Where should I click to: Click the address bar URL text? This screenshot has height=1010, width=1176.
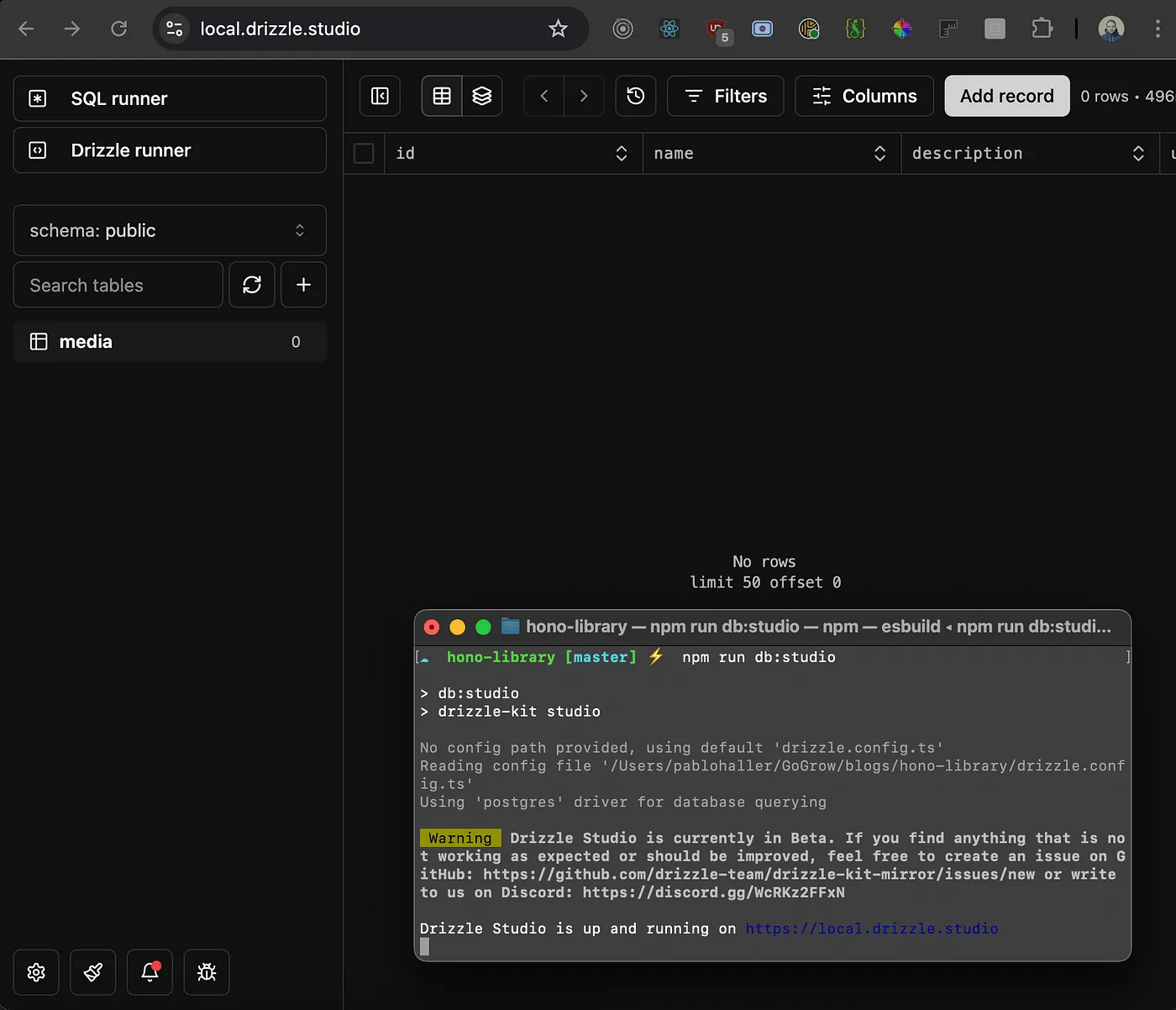[280, 29]
